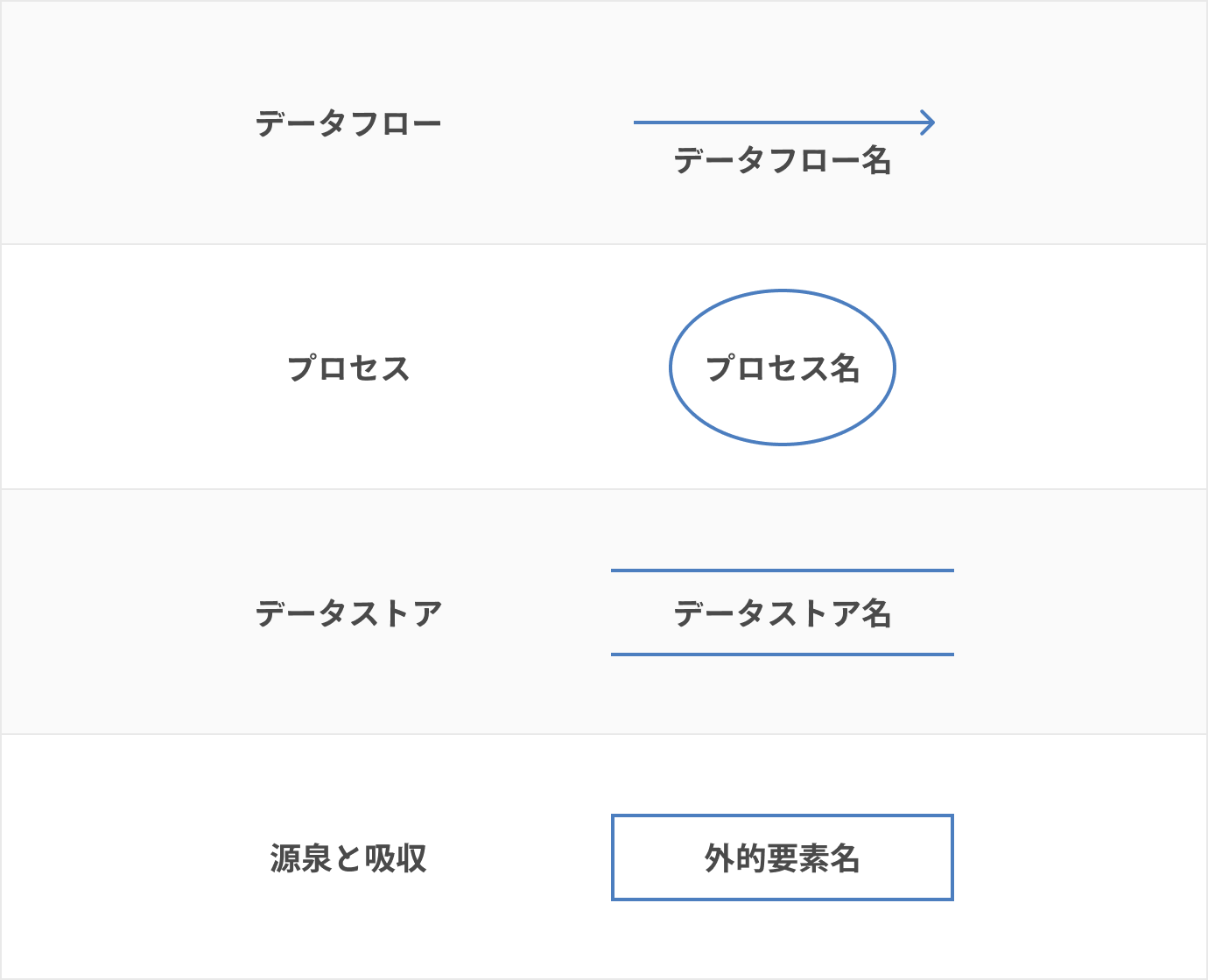The image size is (1208, 980).
Task: Click the データフロー row label
Action: [348, 123]
